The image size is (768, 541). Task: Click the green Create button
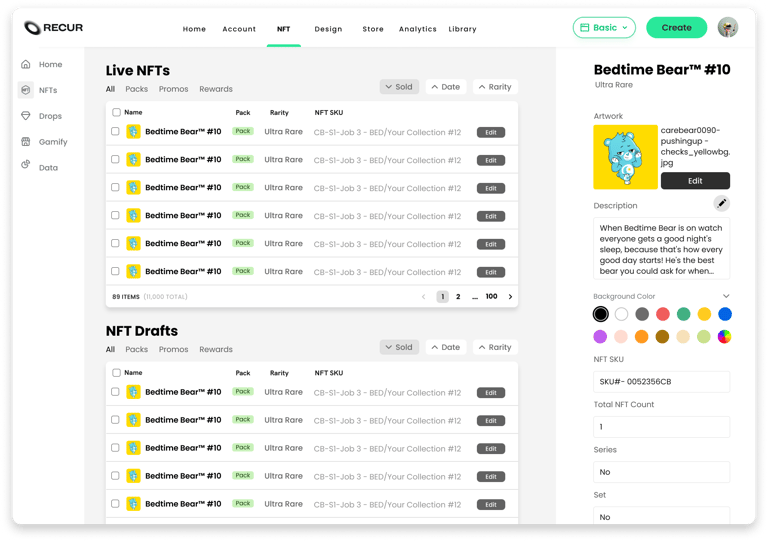[x=676, y=27]
